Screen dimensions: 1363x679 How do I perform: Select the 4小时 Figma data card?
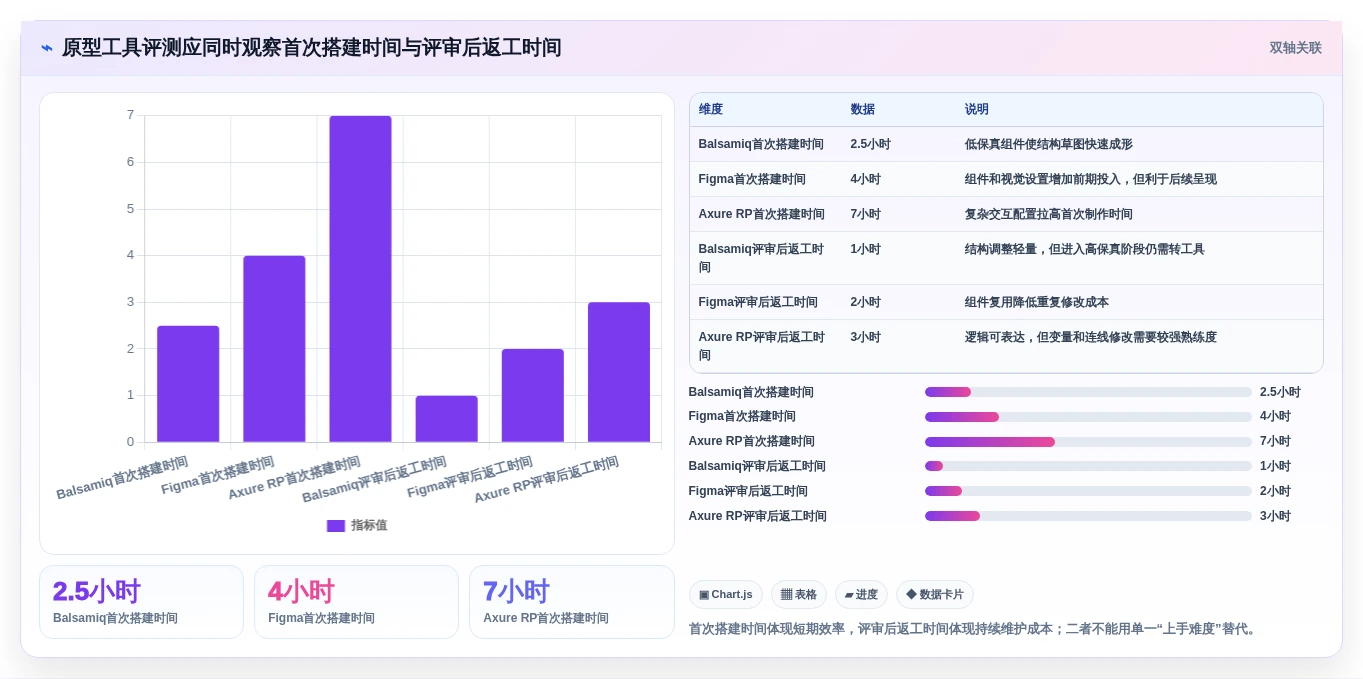coord(356,602)
